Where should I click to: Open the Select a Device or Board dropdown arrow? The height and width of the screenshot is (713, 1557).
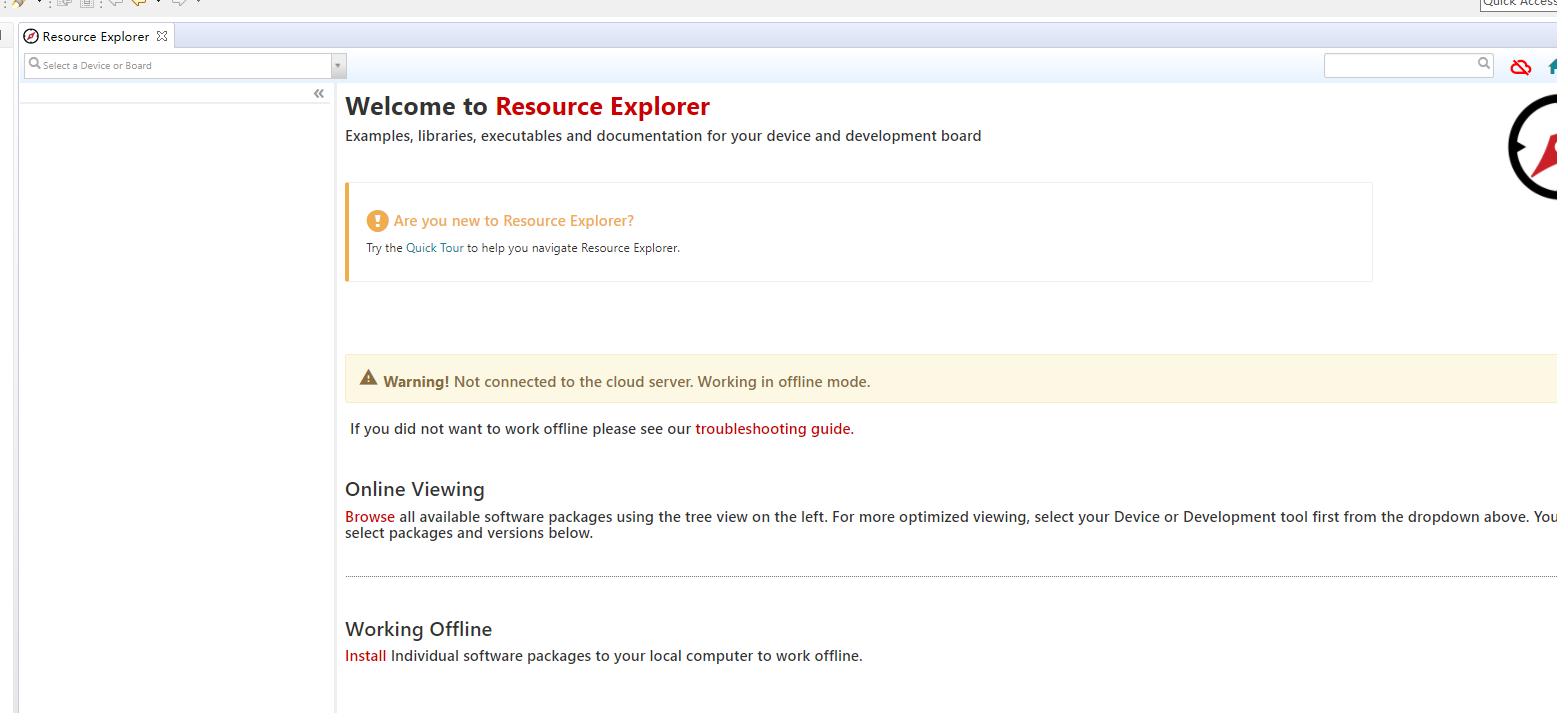[338, 66]
